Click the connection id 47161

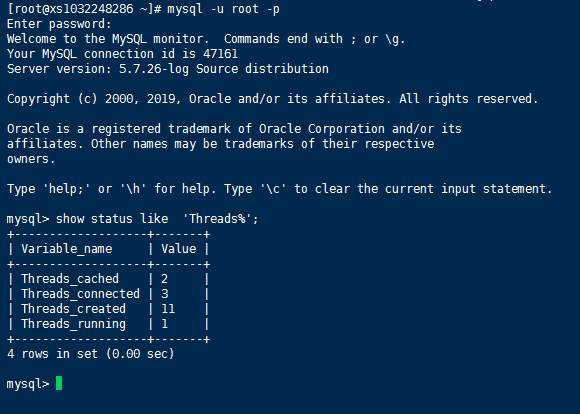pos(220,54)
